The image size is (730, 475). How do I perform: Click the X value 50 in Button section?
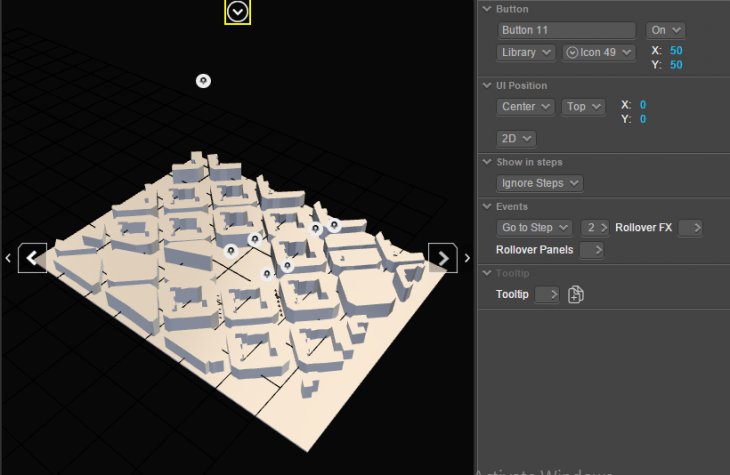[676, 50]
